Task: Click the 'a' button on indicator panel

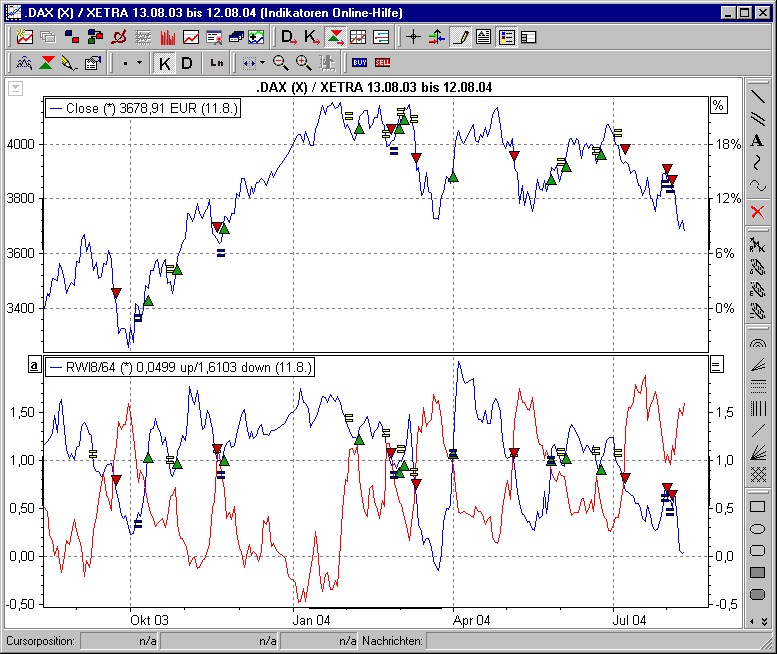Action: 34,366
